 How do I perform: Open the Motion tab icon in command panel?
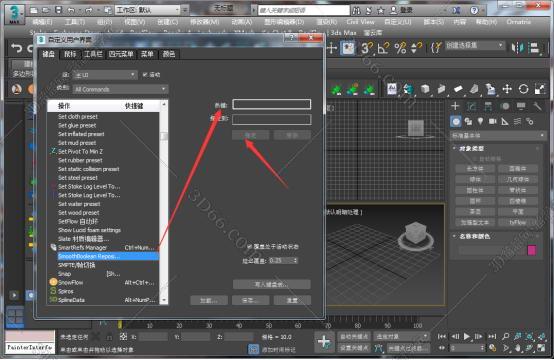[505, 106]
